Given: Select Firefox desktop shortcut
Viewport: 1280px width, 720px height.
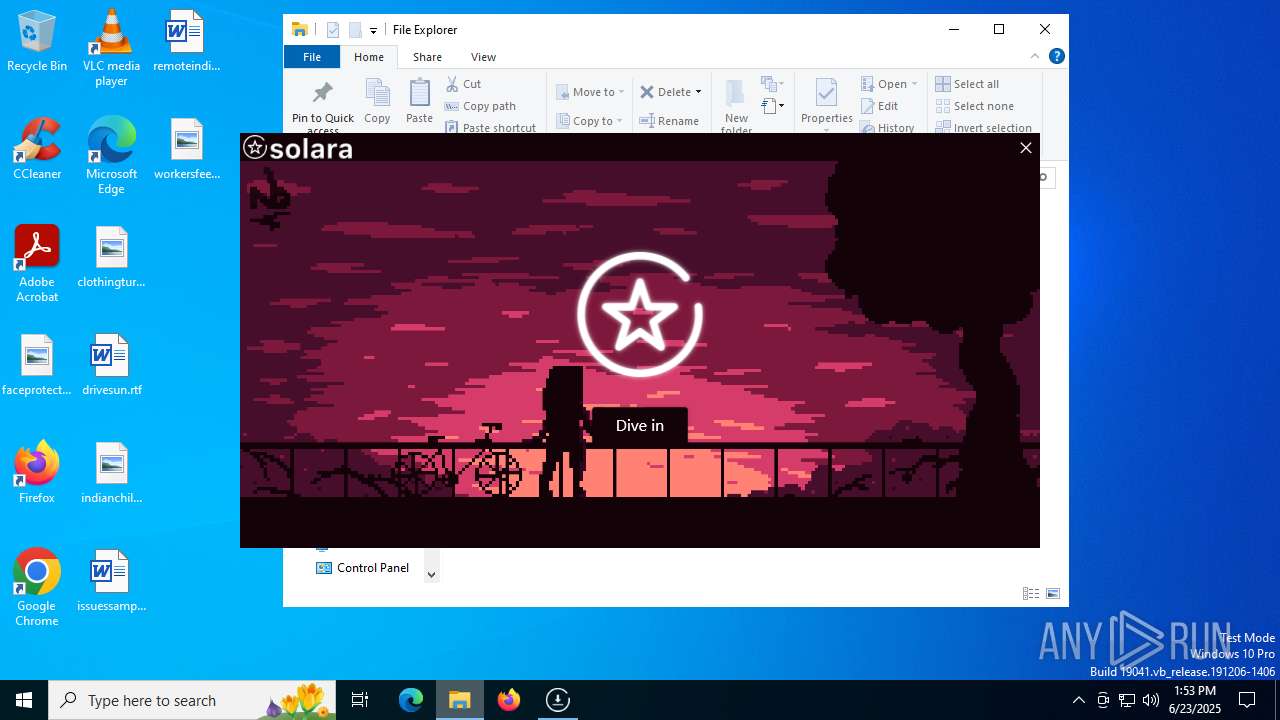Looking at the screenshot, I should coord(37,474).
